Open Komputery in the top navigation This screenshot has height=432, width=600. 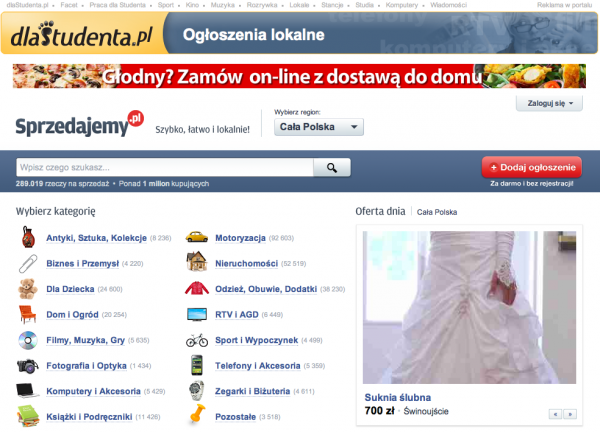(402, 5)
